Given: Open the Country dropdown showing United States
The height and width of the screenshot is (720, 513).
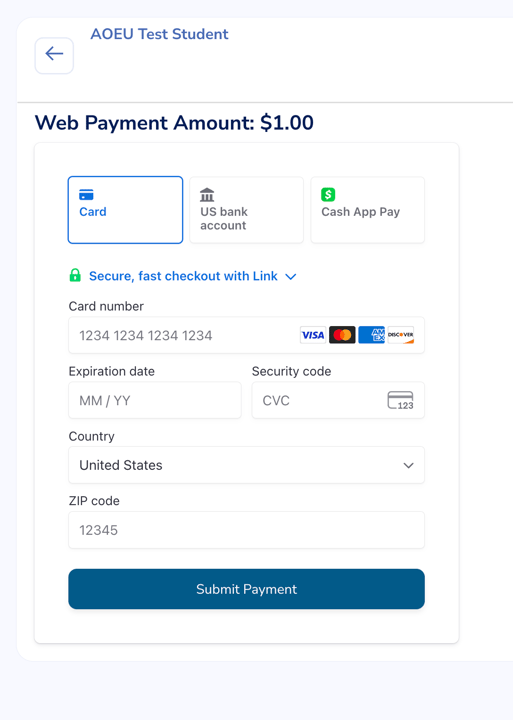Looking at the screenshot, I should [247, 465].
